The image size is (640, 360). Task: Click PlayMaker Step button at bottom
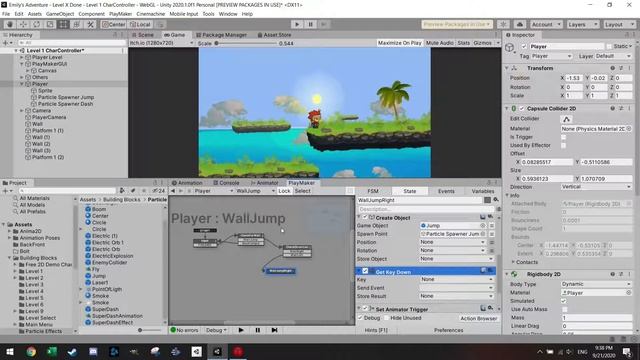point(274,330)
